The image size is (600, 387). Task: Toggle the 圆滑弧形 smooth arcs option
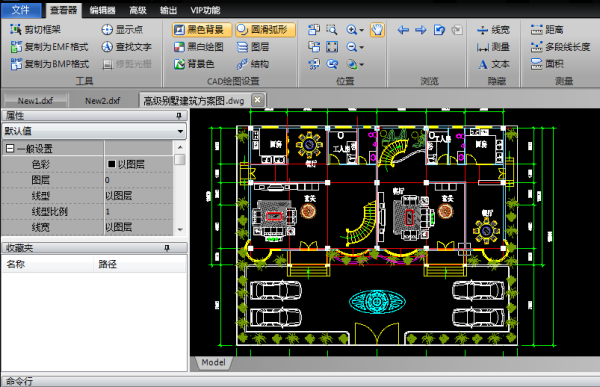[266, 29]
